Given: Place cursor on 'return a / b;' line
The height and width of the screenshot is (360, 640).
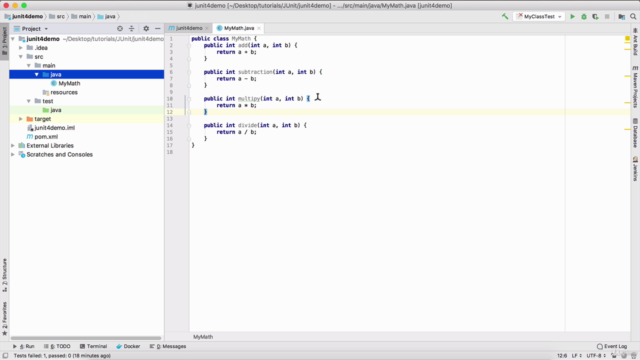Looking at the screenshot, I should pyautogui.click(x=236, y=132).
